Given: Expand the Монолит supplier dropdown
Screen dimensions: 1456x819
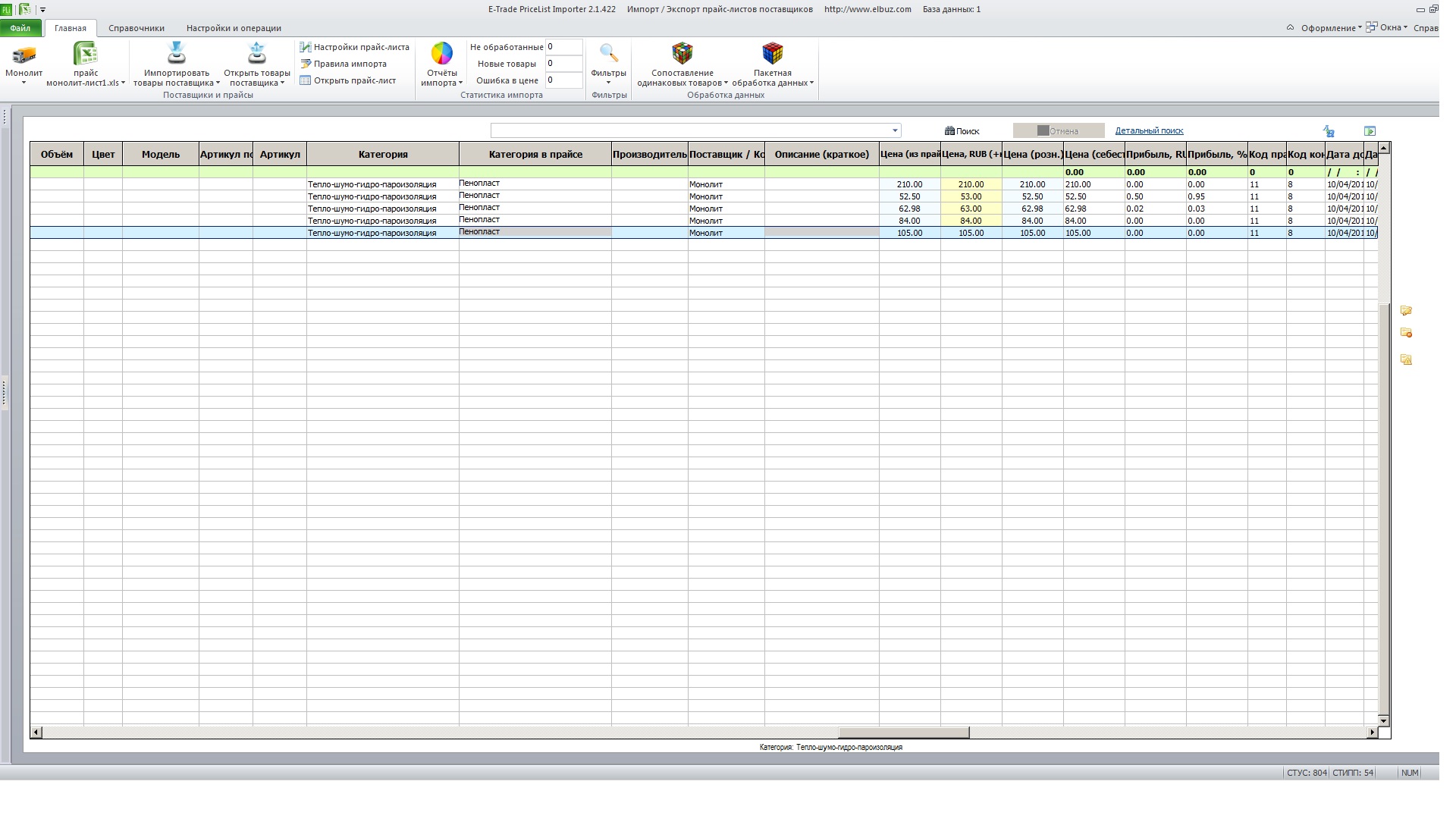Looking at the screenshot, I should 24,83.
